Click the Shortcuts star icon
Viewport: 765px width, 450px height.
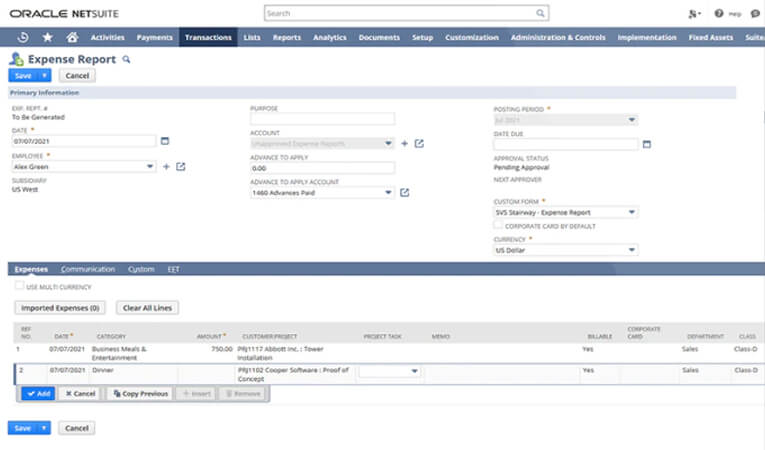[x=47, y=37]
